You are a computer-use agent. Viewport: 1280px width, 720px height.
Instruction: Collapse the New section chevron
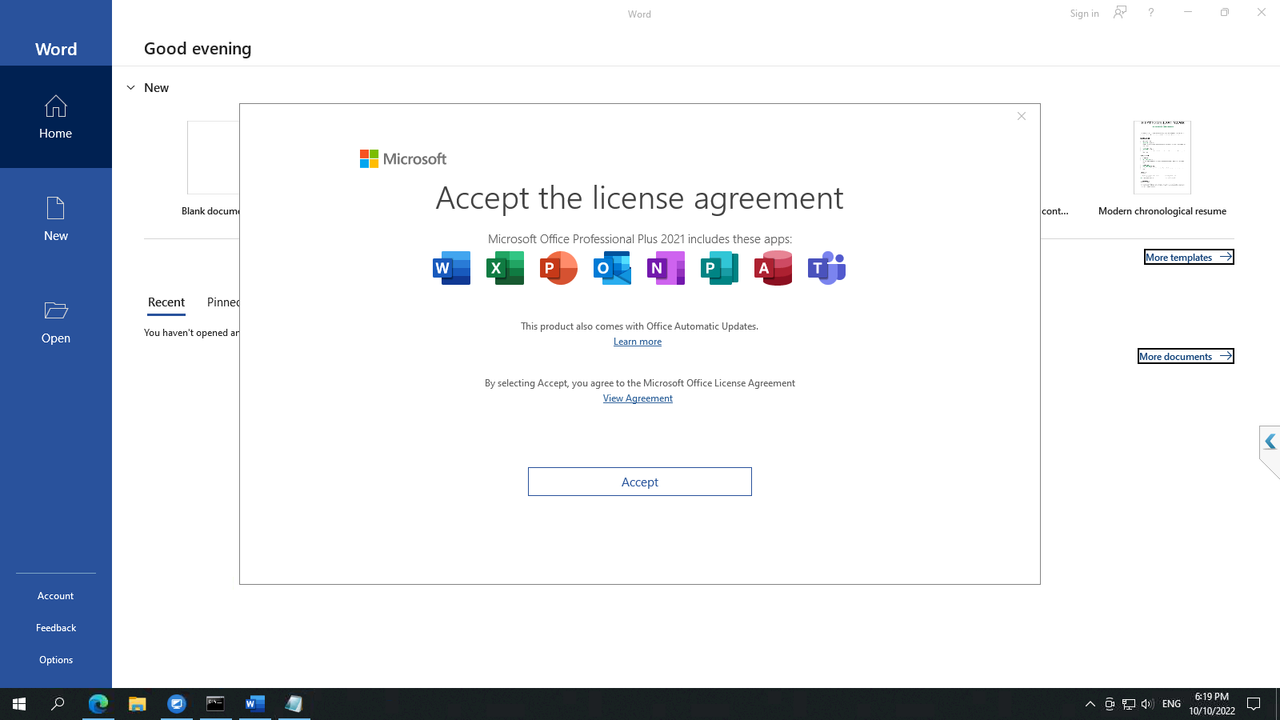pos(131,88)
